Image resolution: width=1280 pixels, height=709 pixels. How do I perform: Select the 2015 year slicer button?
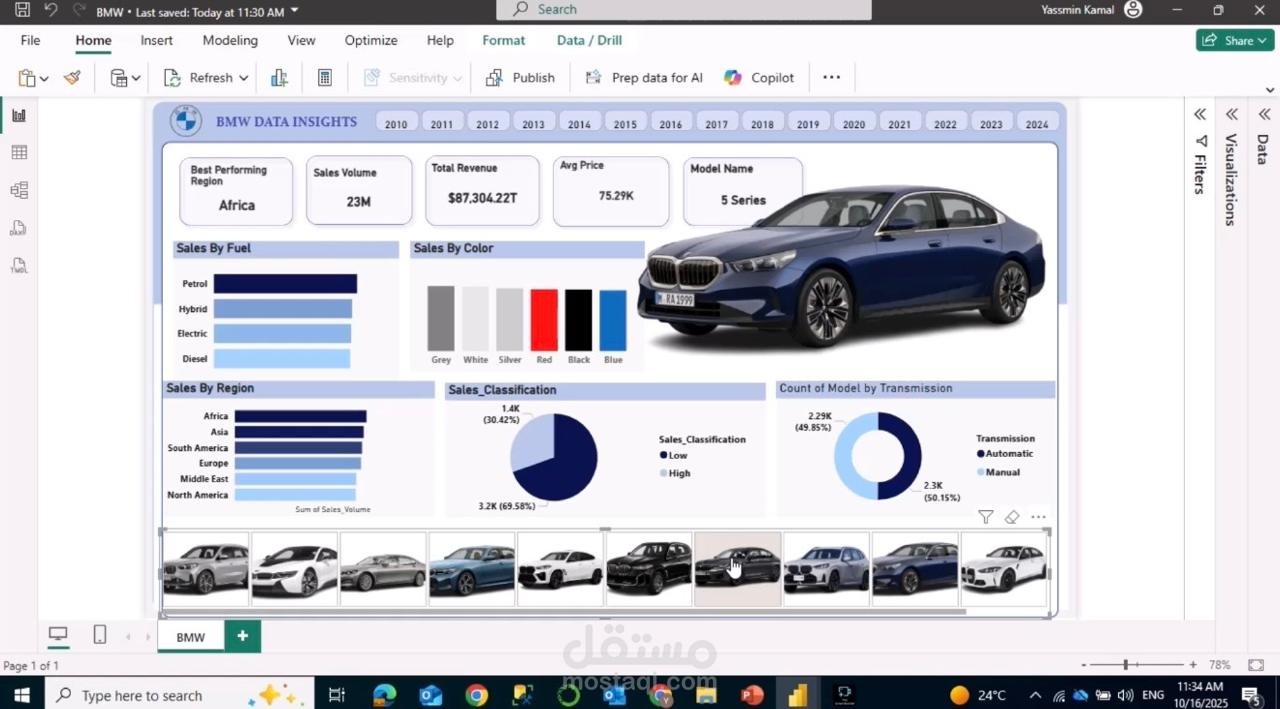pyautogui.click(x=624, y=122)
